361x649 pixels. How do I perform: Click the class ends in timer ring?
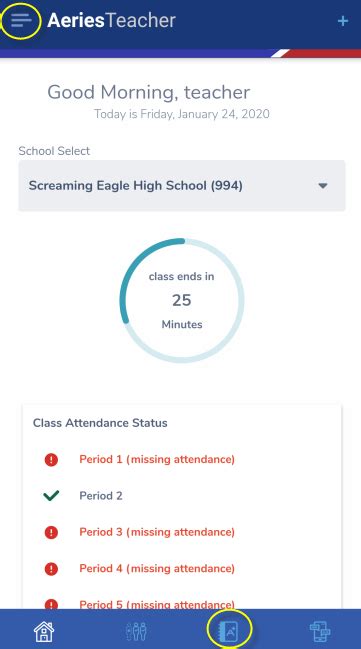(x=182, y=300)
